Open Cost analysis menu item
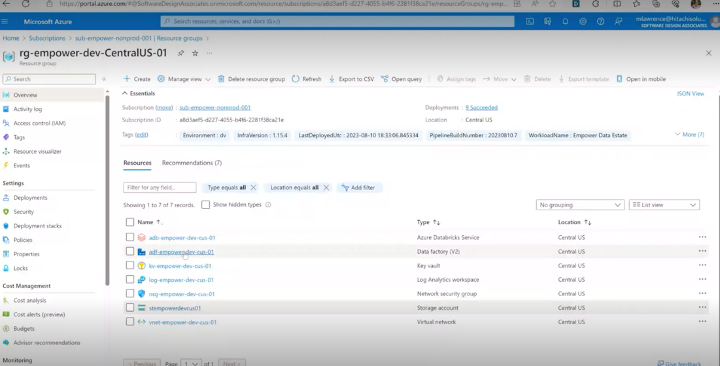The image size is (720, 366). click(30, 300)
